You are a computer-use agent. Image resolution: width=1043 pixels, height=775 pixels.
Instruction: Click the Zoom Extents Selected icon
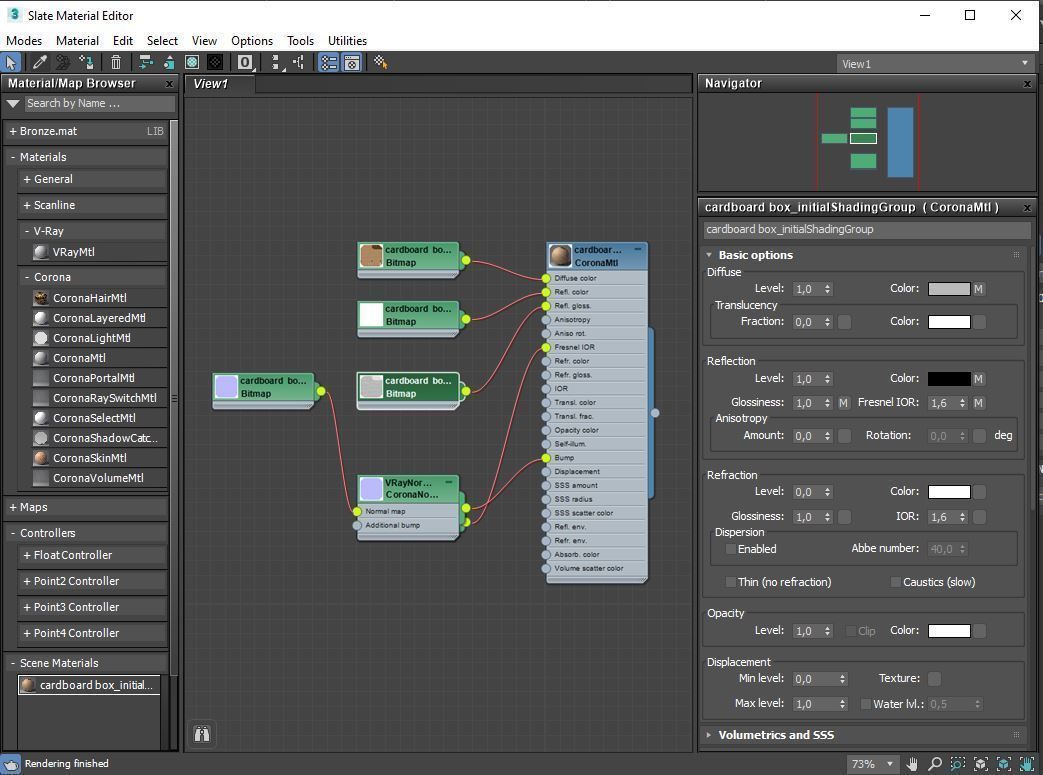coord(1004,764)
